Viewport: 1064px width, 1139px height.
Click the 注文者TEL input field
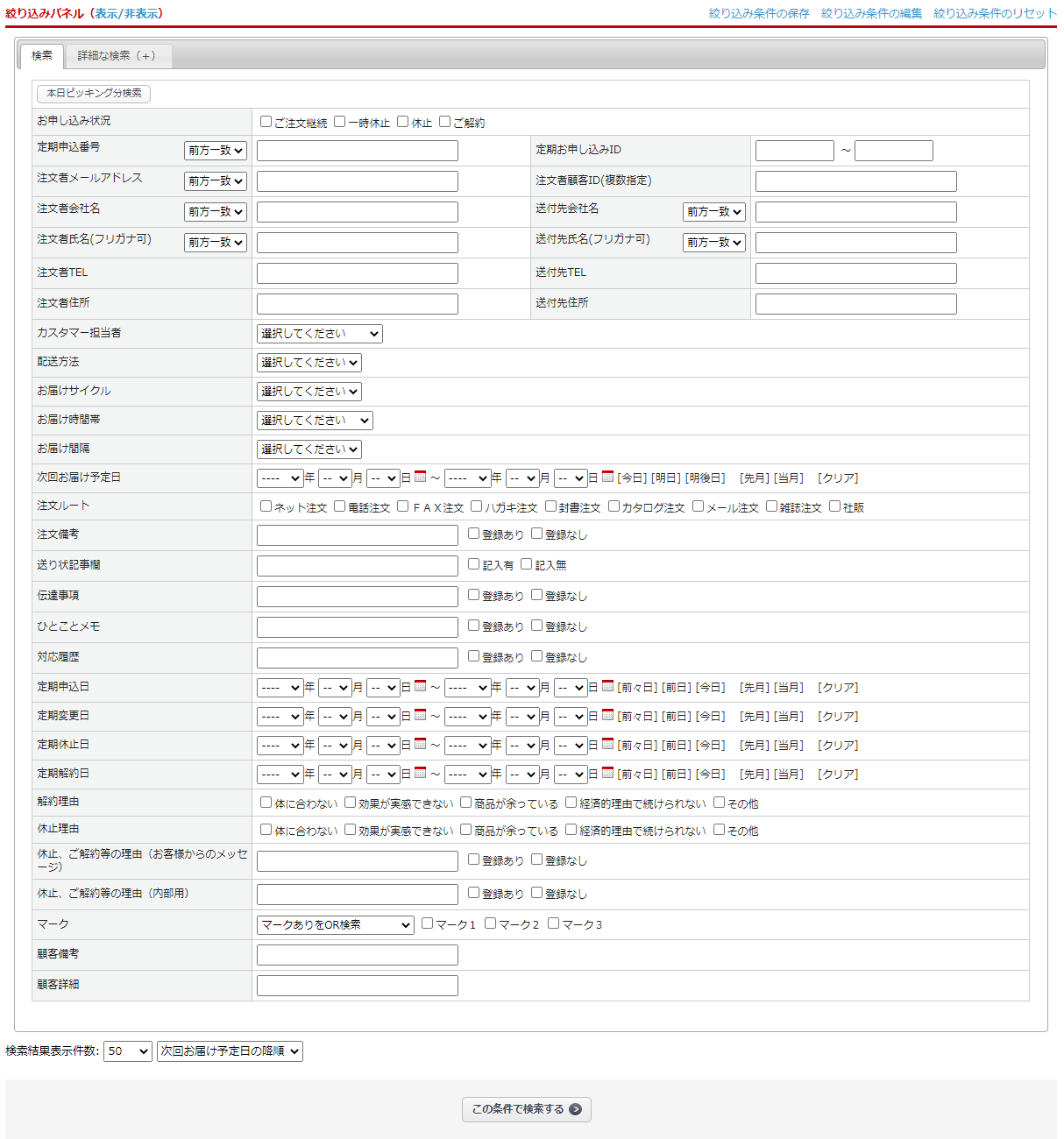357,273
